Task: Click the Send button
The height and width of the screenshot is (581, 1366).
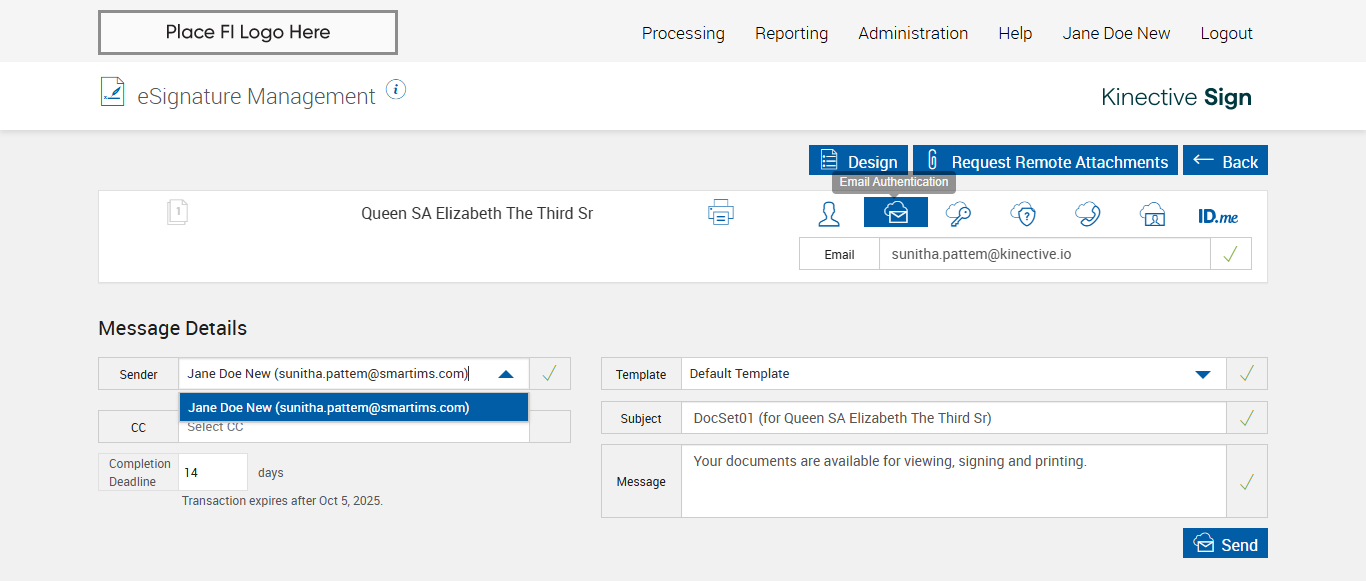Action: coord(1225,544)
